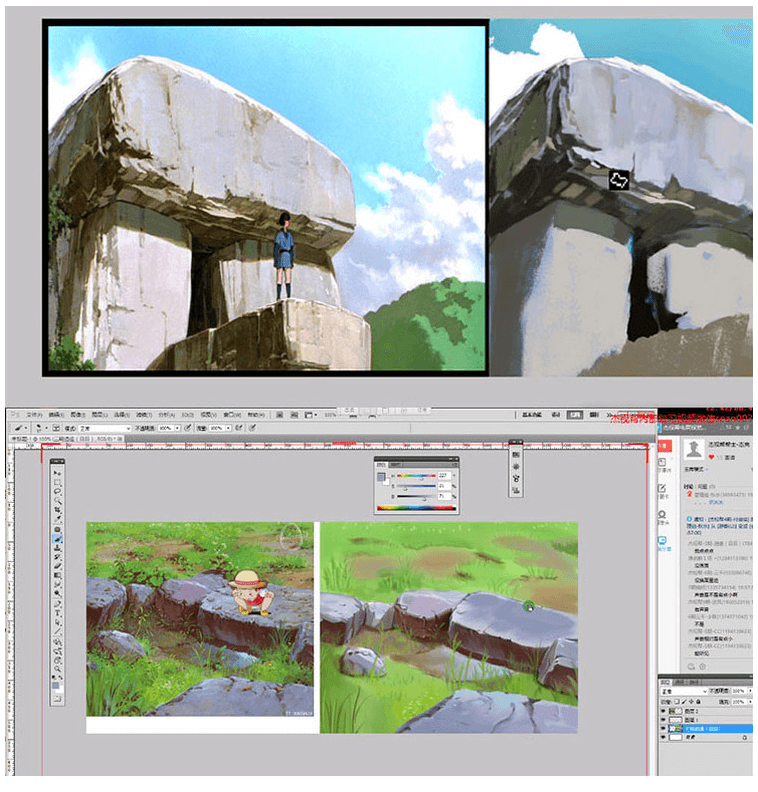Toggle lock image pixels in Layers panel
Viewport: 758px width, 792px height.
[x=684, y=702]
